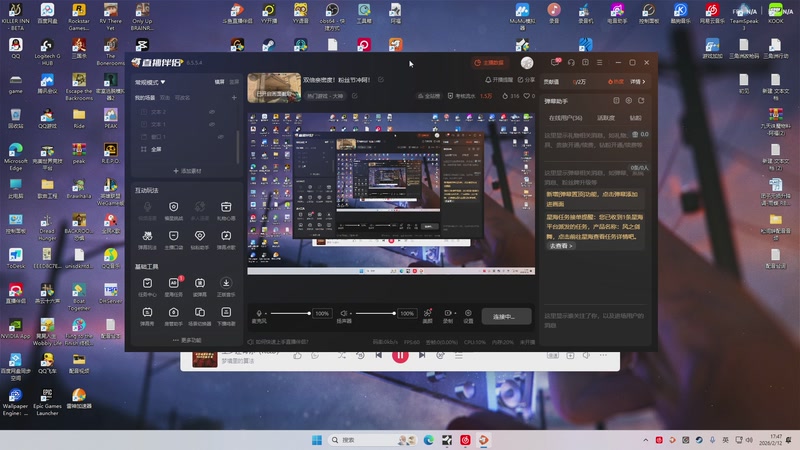Open 设置 next to 录制

(x=468, y=313)
